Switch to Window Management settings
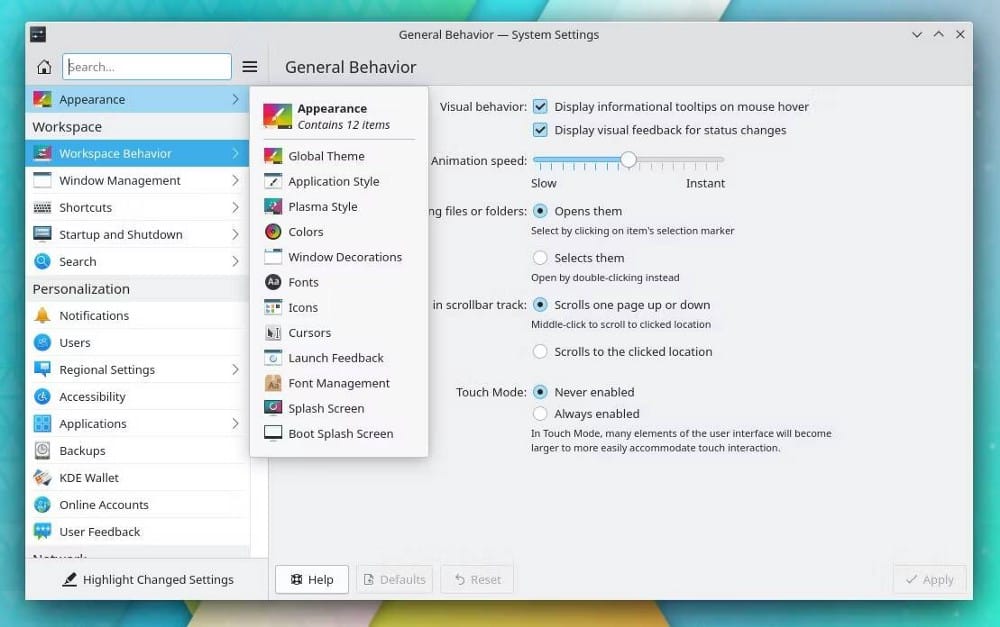Screen dimensions: 1000x627 [x=120, y=180]
